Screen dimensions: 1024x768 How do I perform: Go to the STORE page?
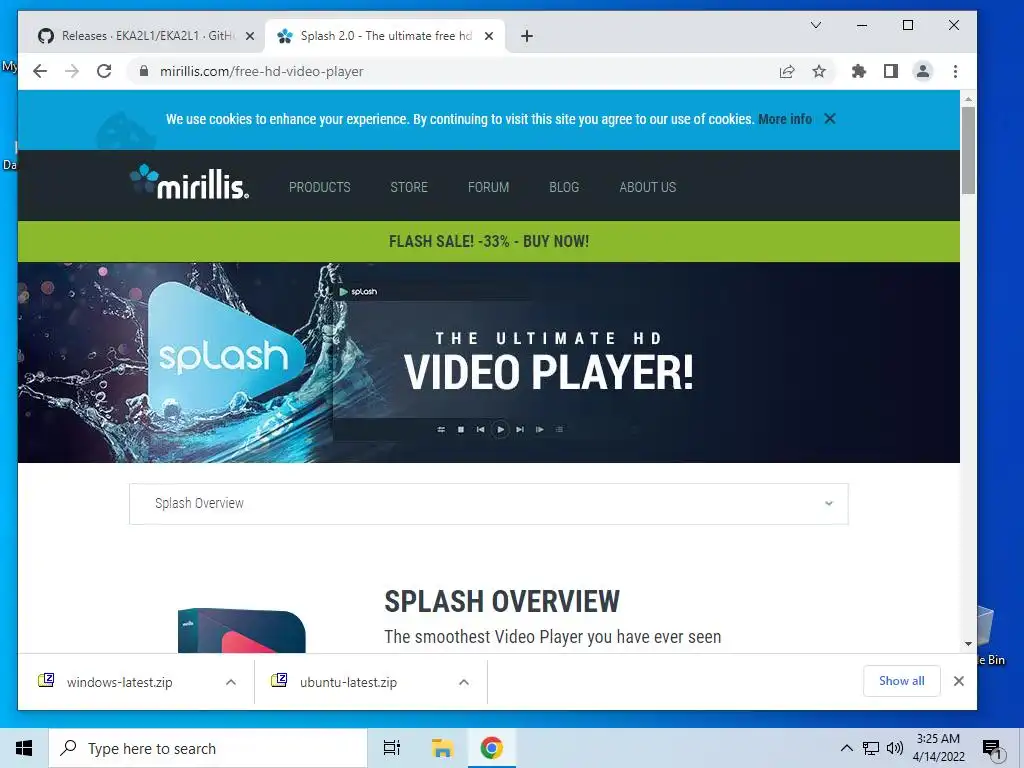tap(409, 187)
